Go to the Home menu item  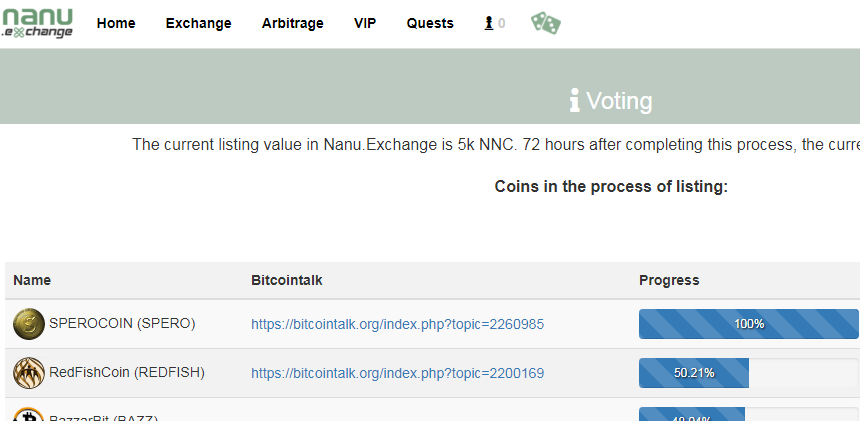pos(116,24)
